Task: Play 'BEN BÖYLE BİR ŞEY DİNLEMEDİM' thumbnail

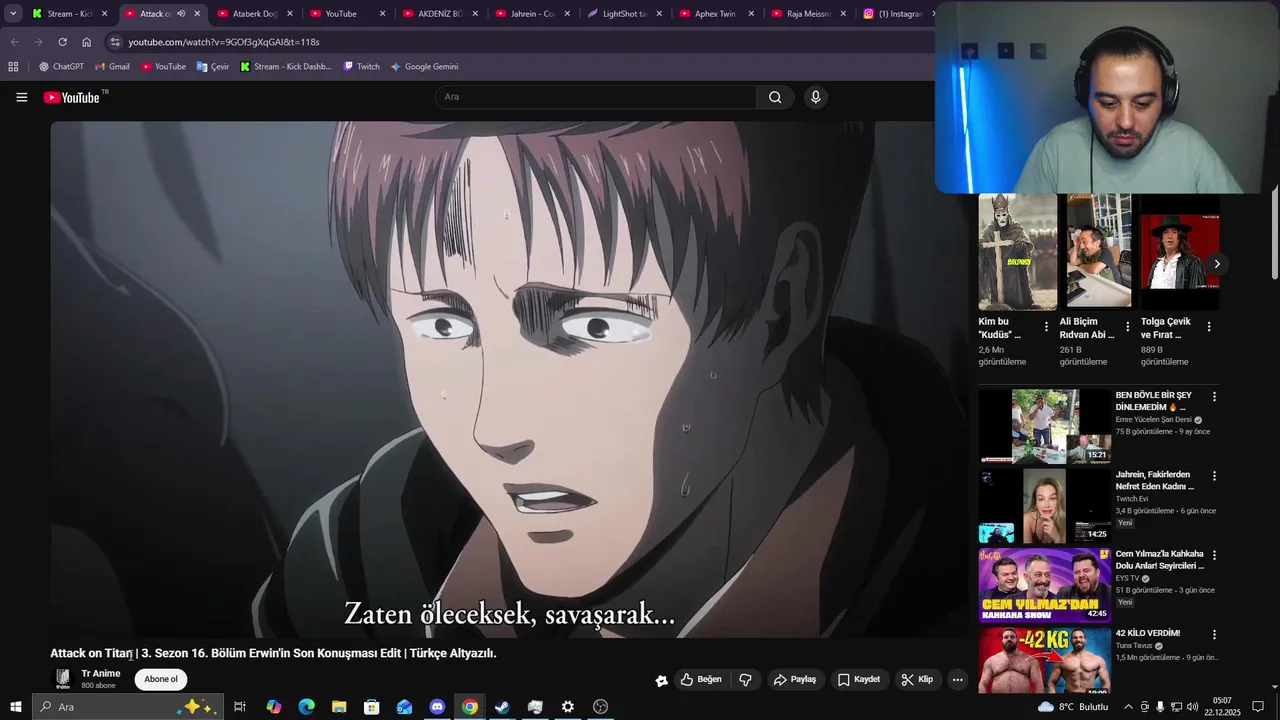Action: pos(1045,426)
